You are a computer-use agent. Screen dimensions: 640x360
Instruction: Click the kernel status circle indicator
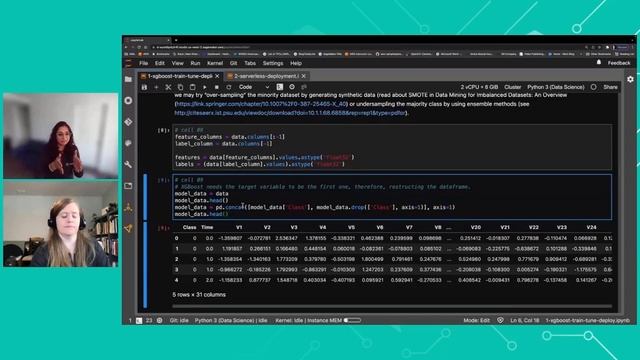point(593,87)
